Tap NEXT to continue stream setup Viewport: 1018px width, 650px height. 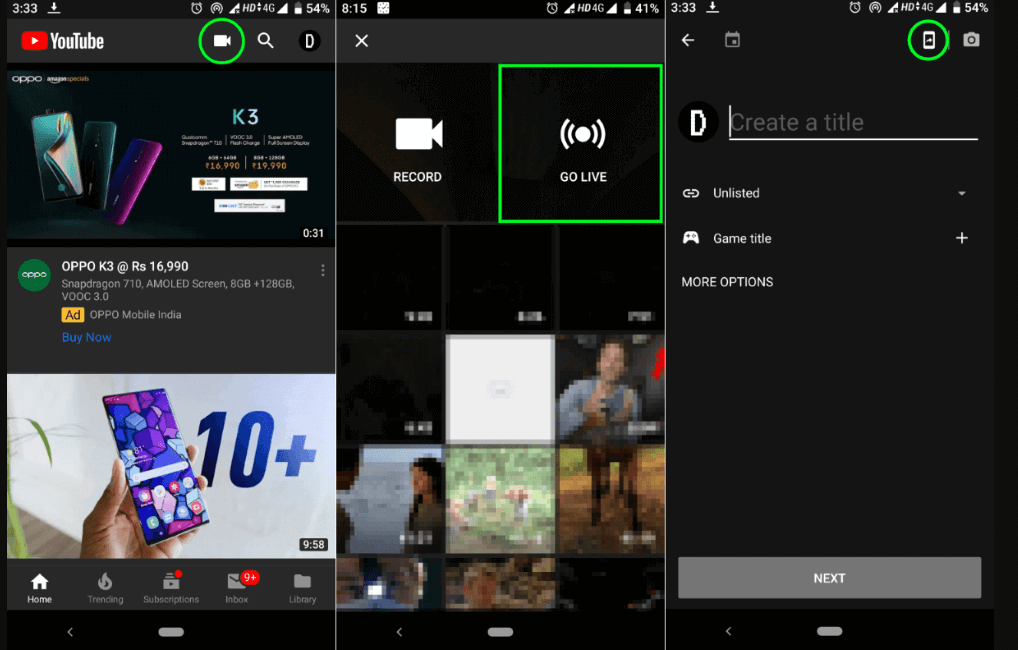(x=829, y=577)
